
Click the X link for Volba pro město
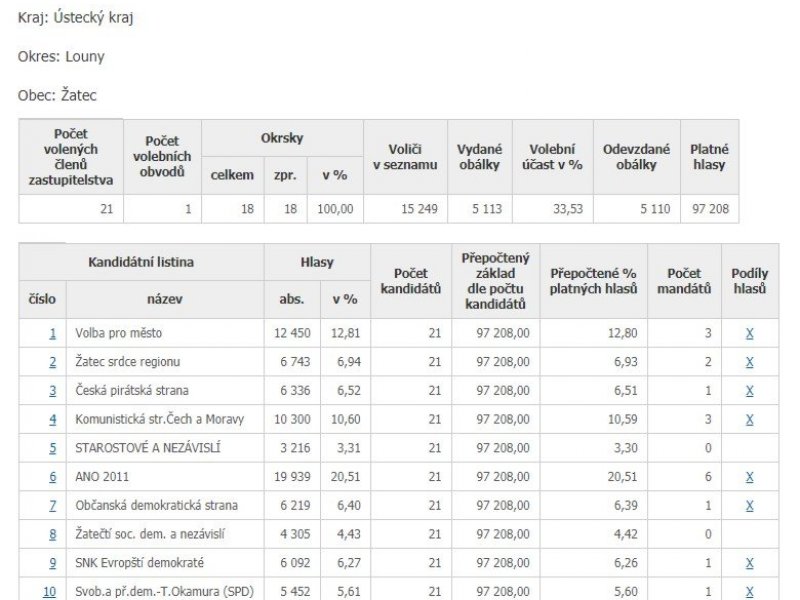749,334
